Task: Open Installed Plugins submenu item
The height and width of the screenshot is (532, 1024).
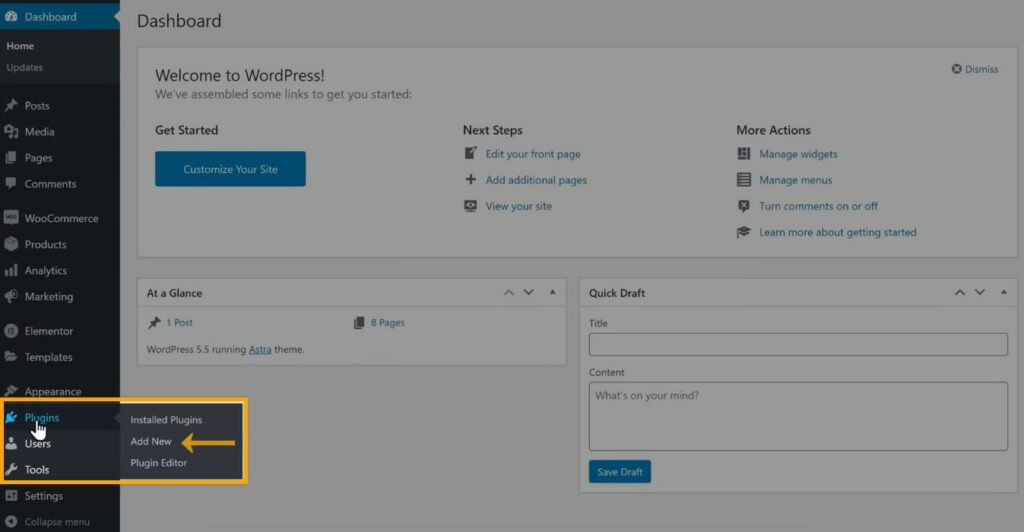Action: click(166, 420)
